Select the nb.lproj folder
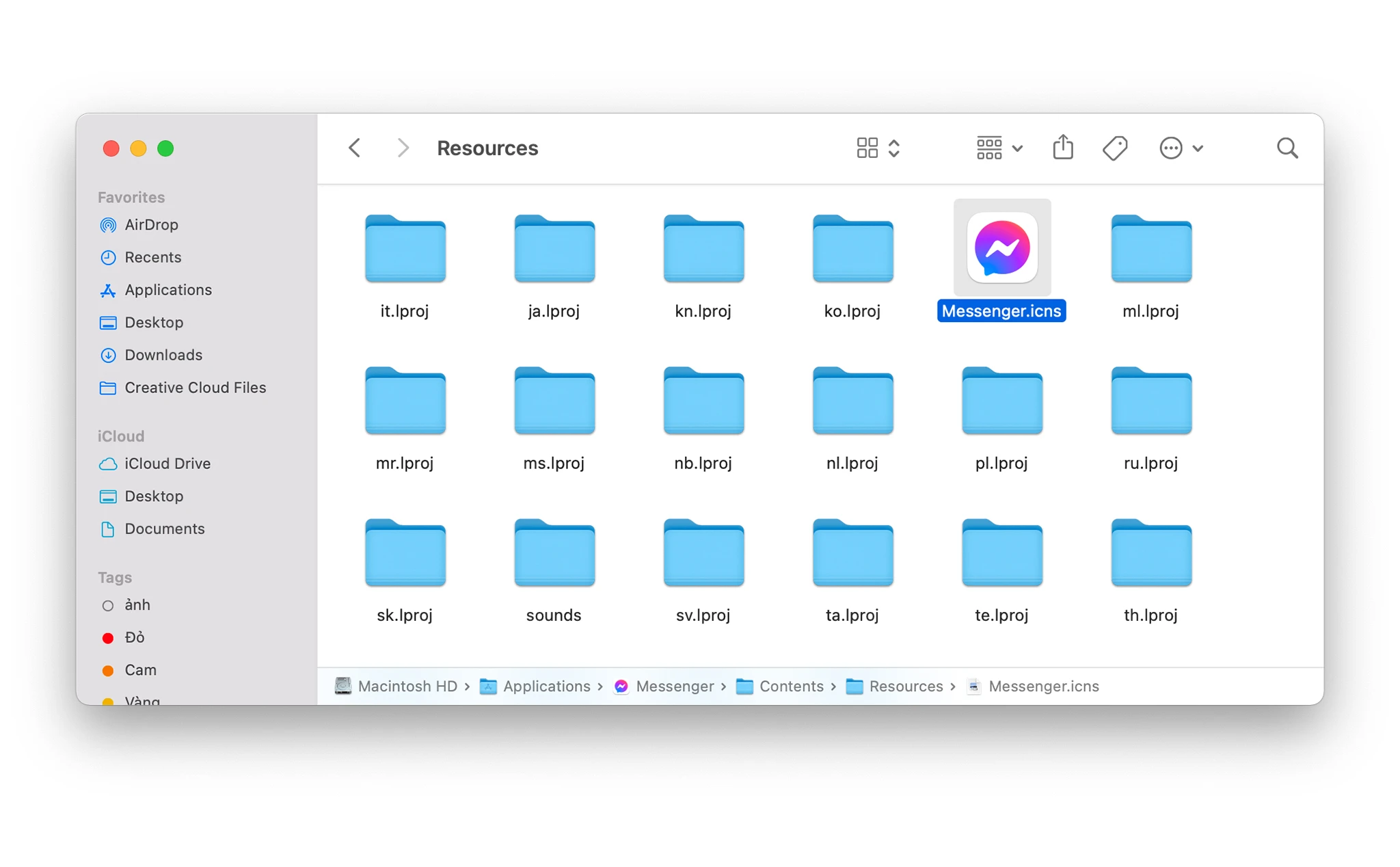Screen dimensions: 1400x867 [703, 400]
